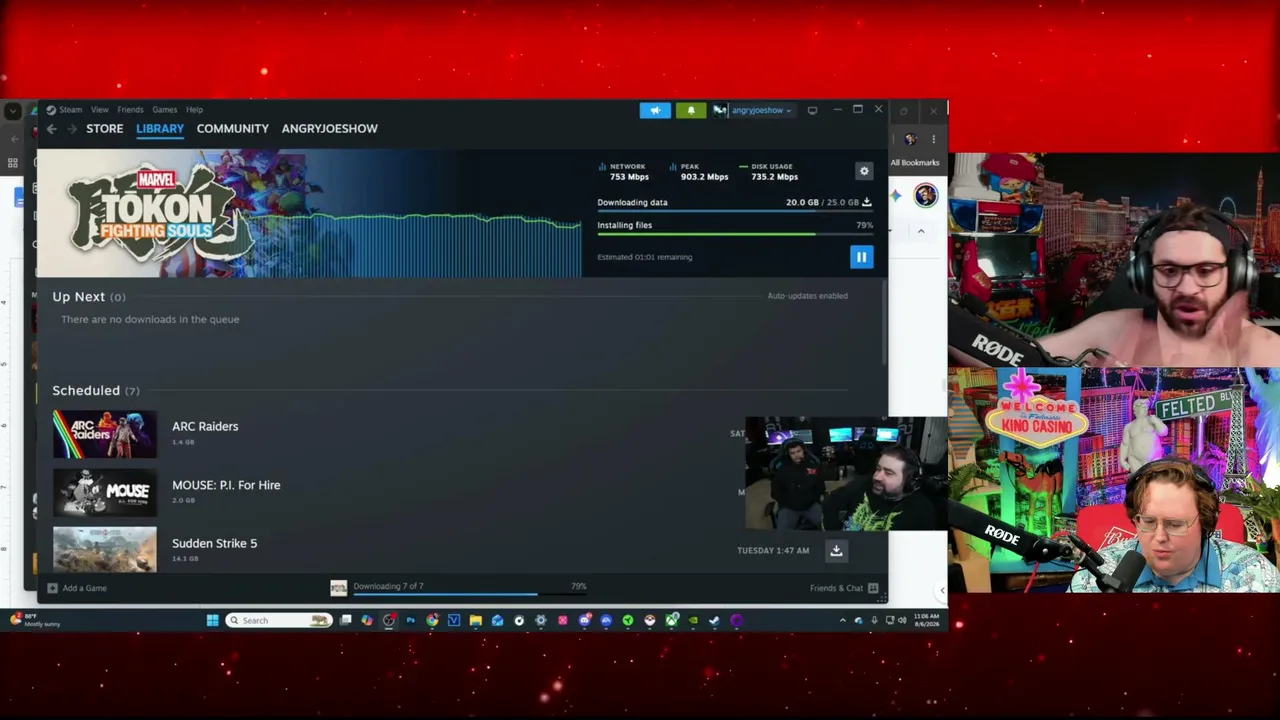Viewport: 1280px width, 720px height.
Task: Select the MOUSE: P.I. For Hire thumbnail
Action: (x=105, y=492)
